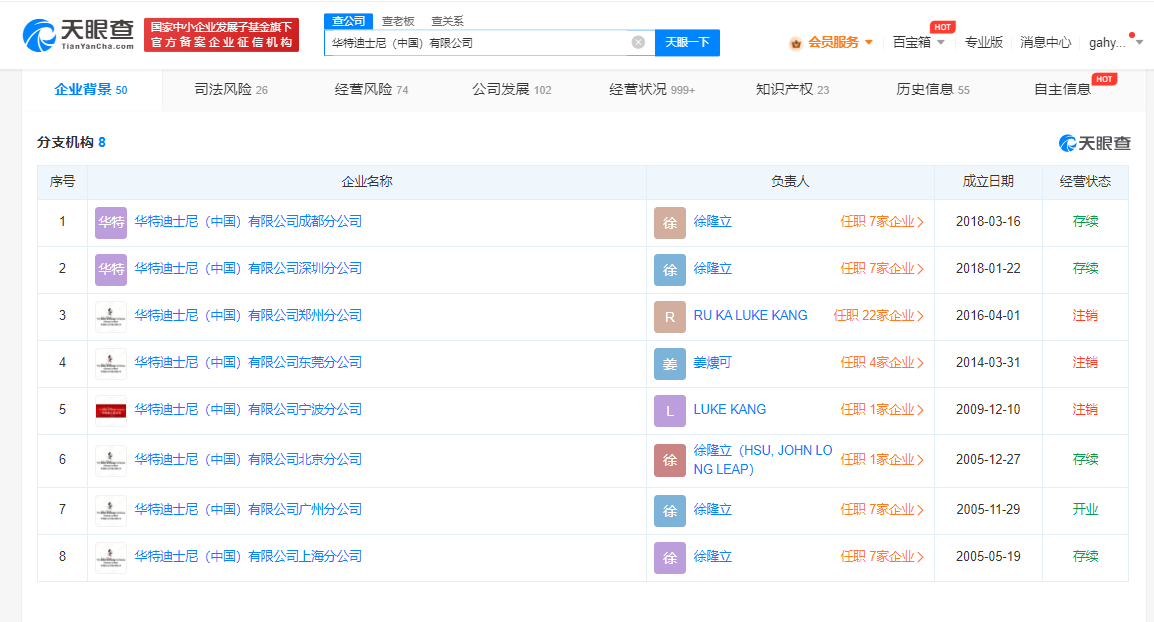
Task: Open the 华特 logo icon for 深圳分公司
Action: point(111,269)
